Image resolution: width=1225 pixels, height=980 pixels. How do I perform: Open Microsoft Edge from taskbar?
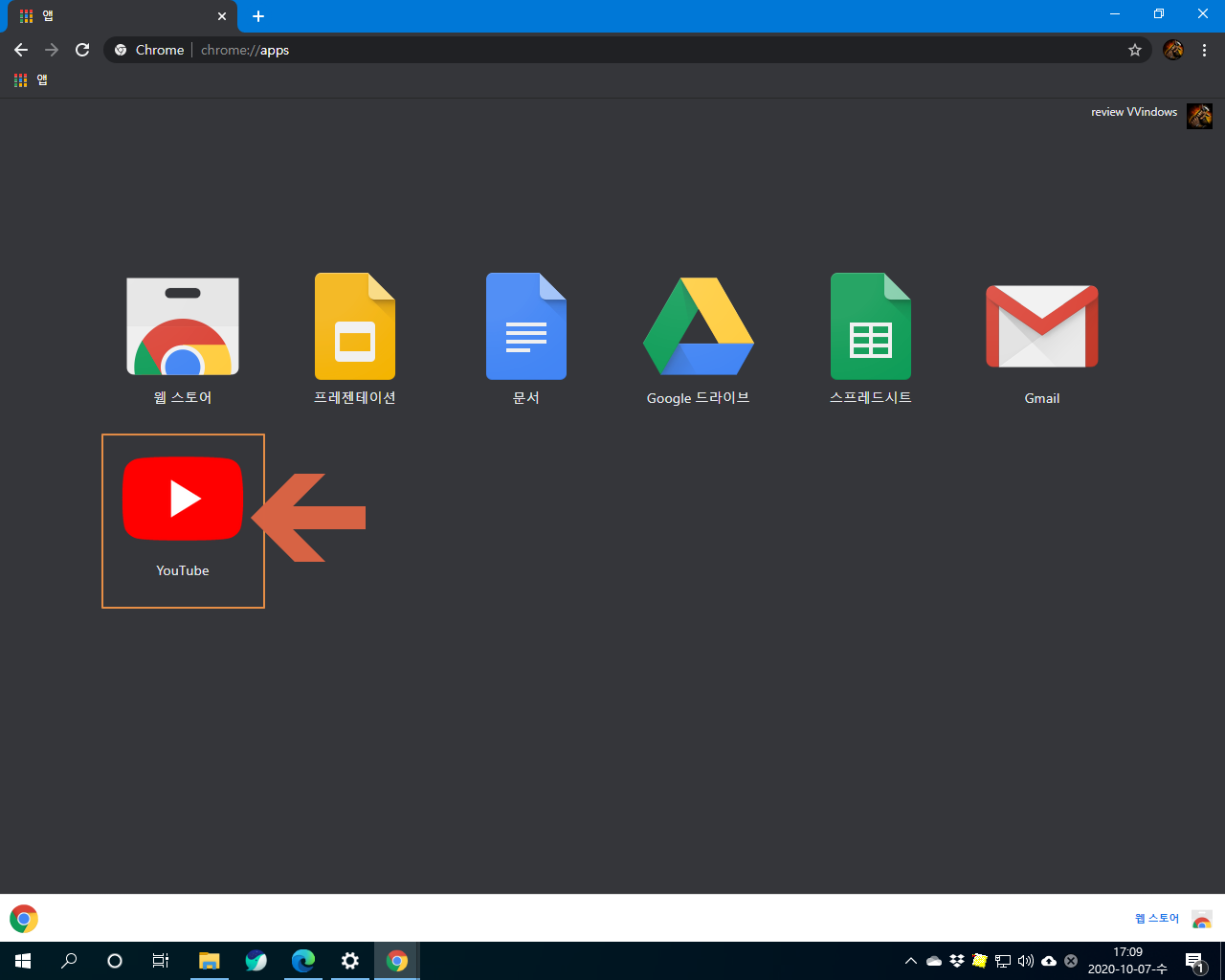[303, 961]
